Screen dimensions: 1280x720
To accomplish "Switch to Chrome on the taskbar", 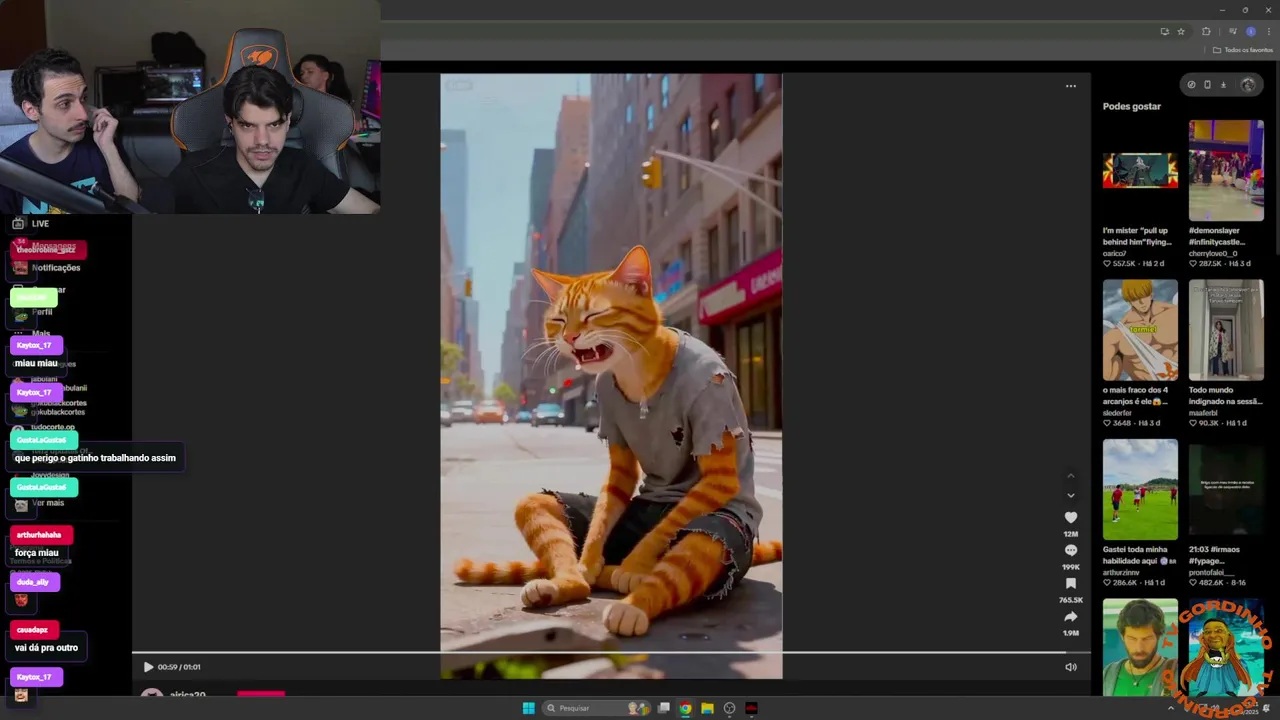I will [685, 708].
